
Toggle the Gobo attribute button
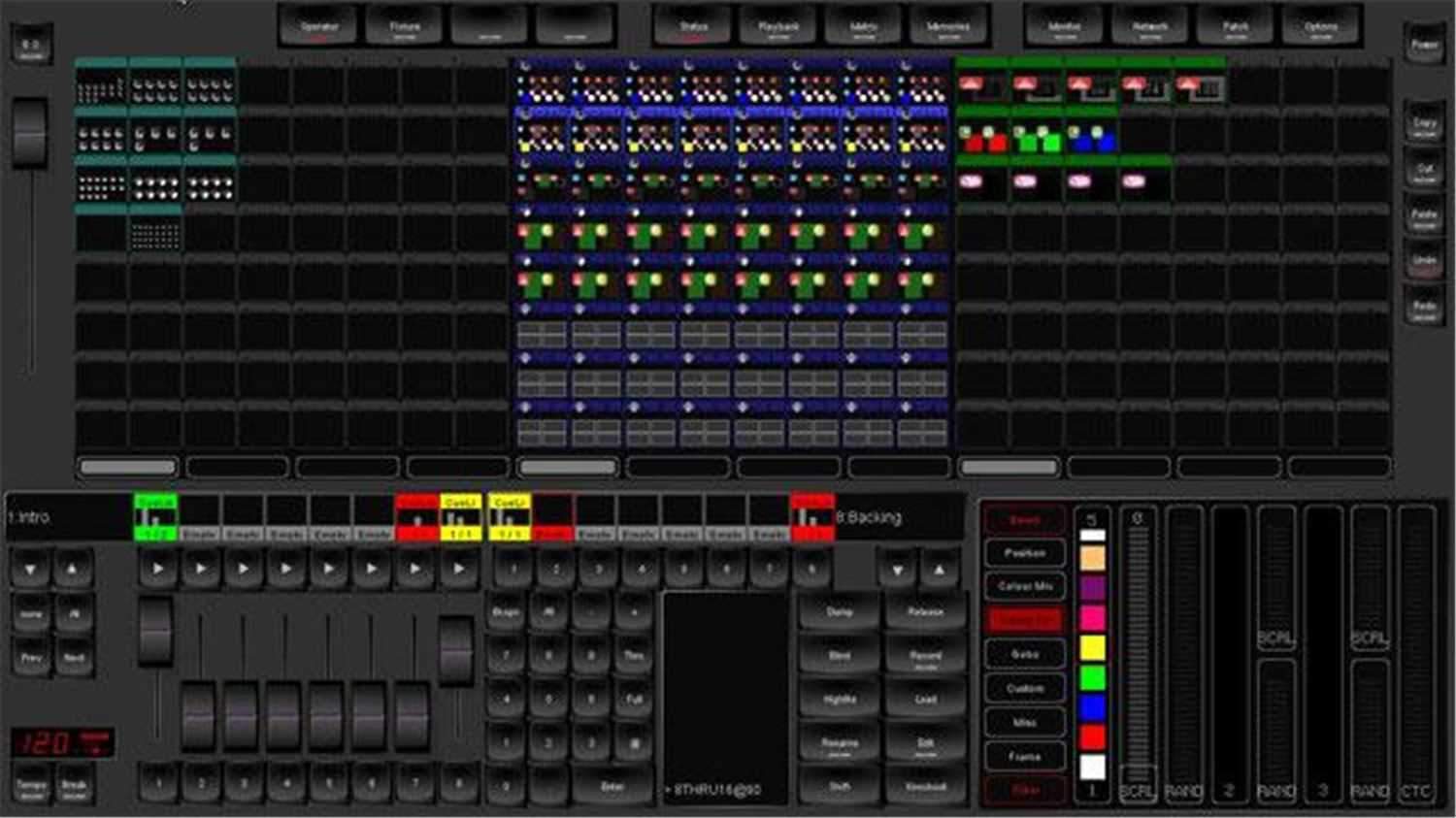pyautogui.click(x=1025, y=655)
